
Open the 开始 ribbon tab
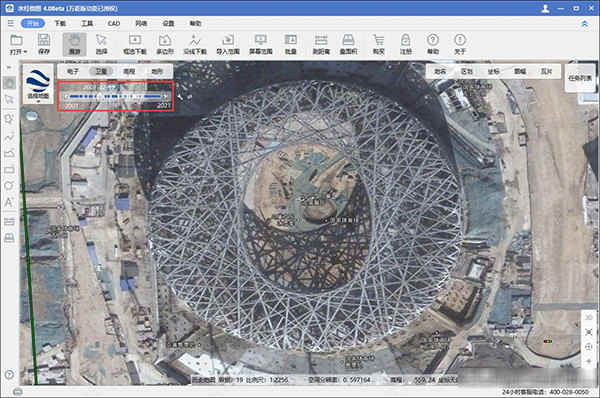(x=33, y=23)
